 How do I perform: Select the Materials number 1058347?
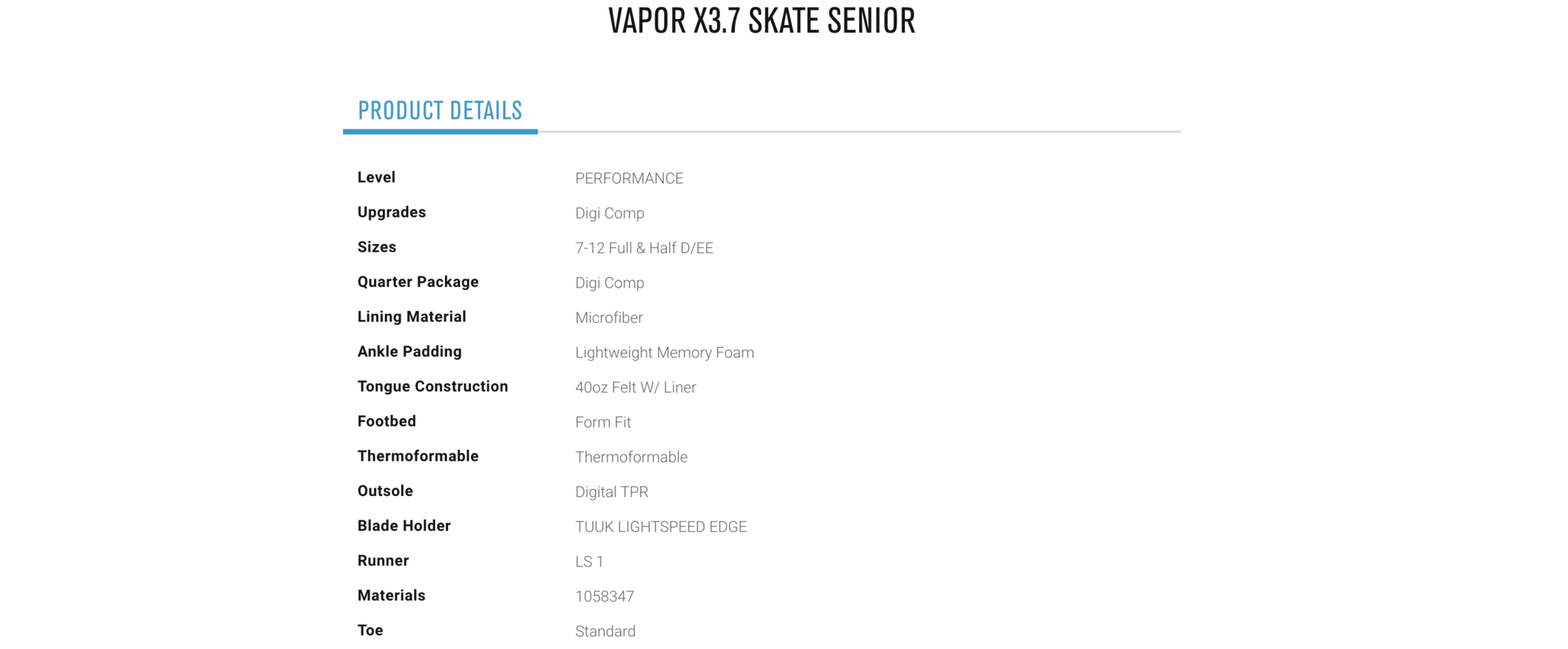pos(604,596)
